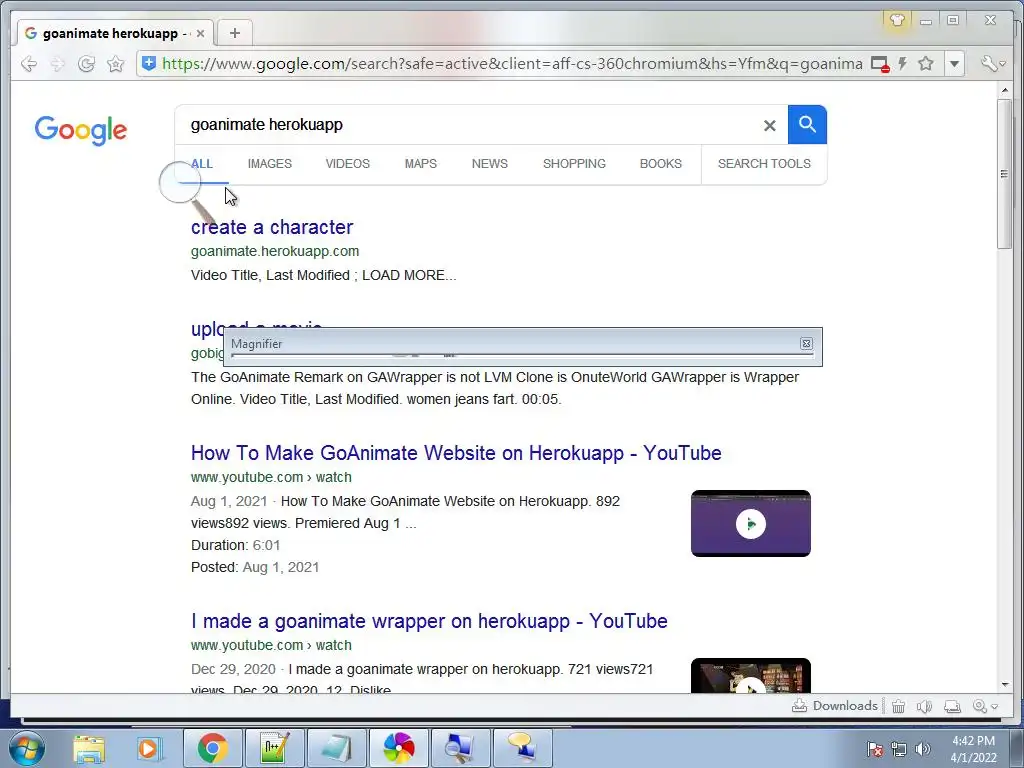
Task: Click the 'www.youtube.com › watch' URL under How To Make
Action: point(271,477)
